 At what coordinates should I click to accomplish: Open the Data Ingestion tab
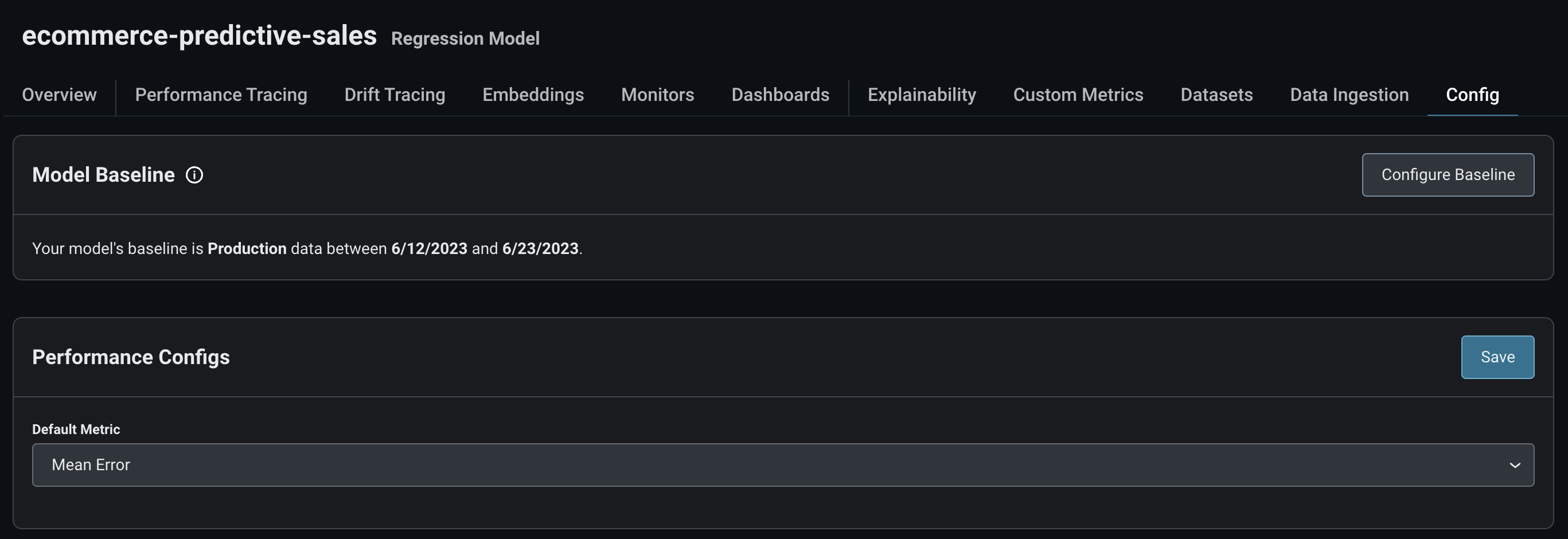pos(1349,95)
